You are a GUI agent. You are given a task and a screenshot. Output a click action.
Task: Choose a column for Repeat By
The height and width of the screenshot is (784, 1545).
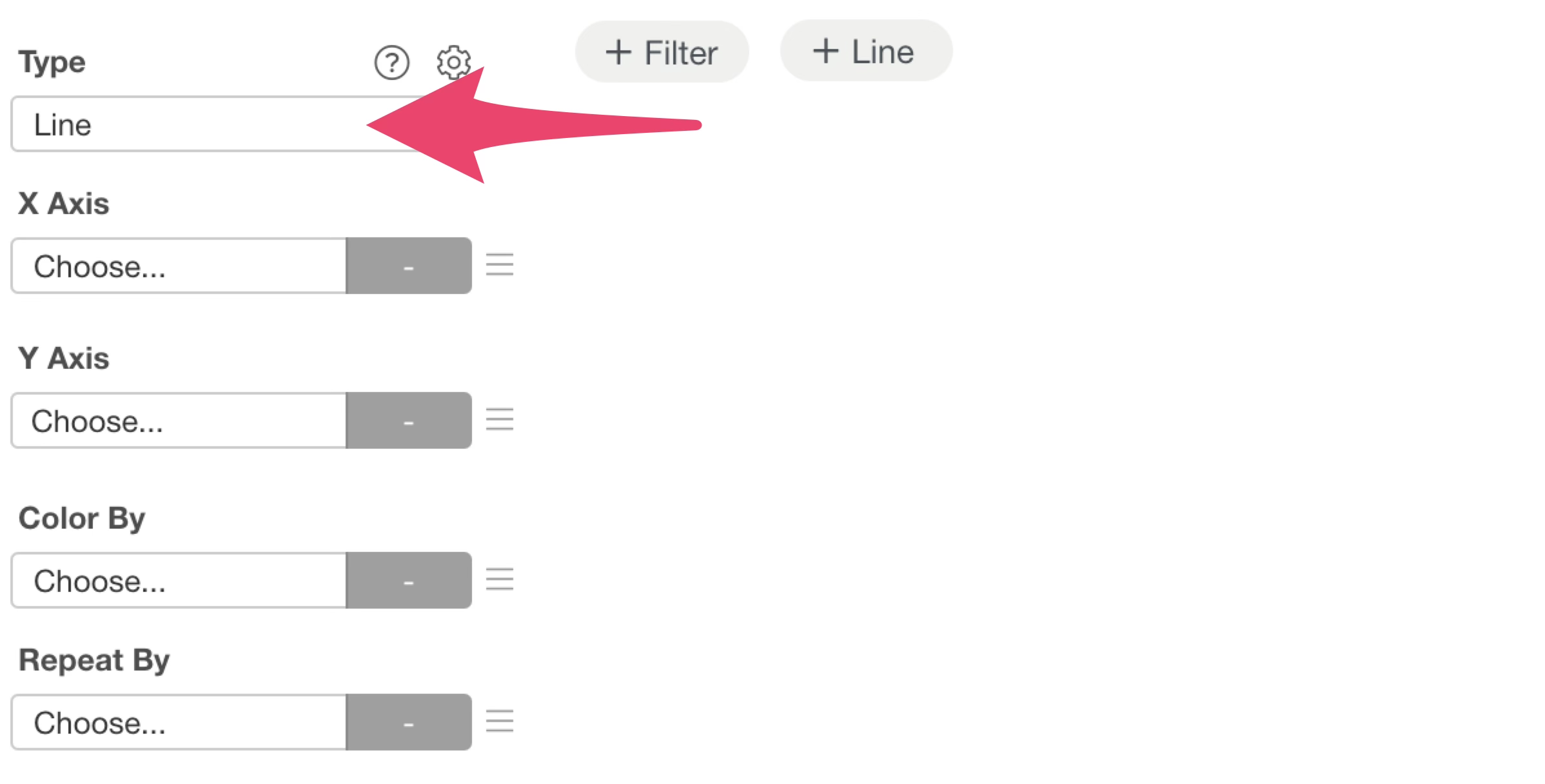click(179, 722)
